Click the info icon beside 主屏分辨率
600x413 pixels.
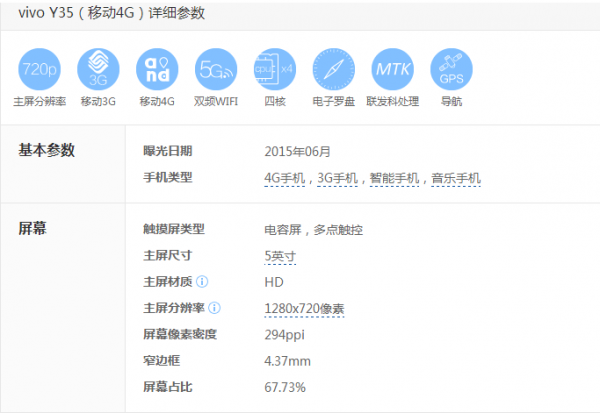point(214,308)
